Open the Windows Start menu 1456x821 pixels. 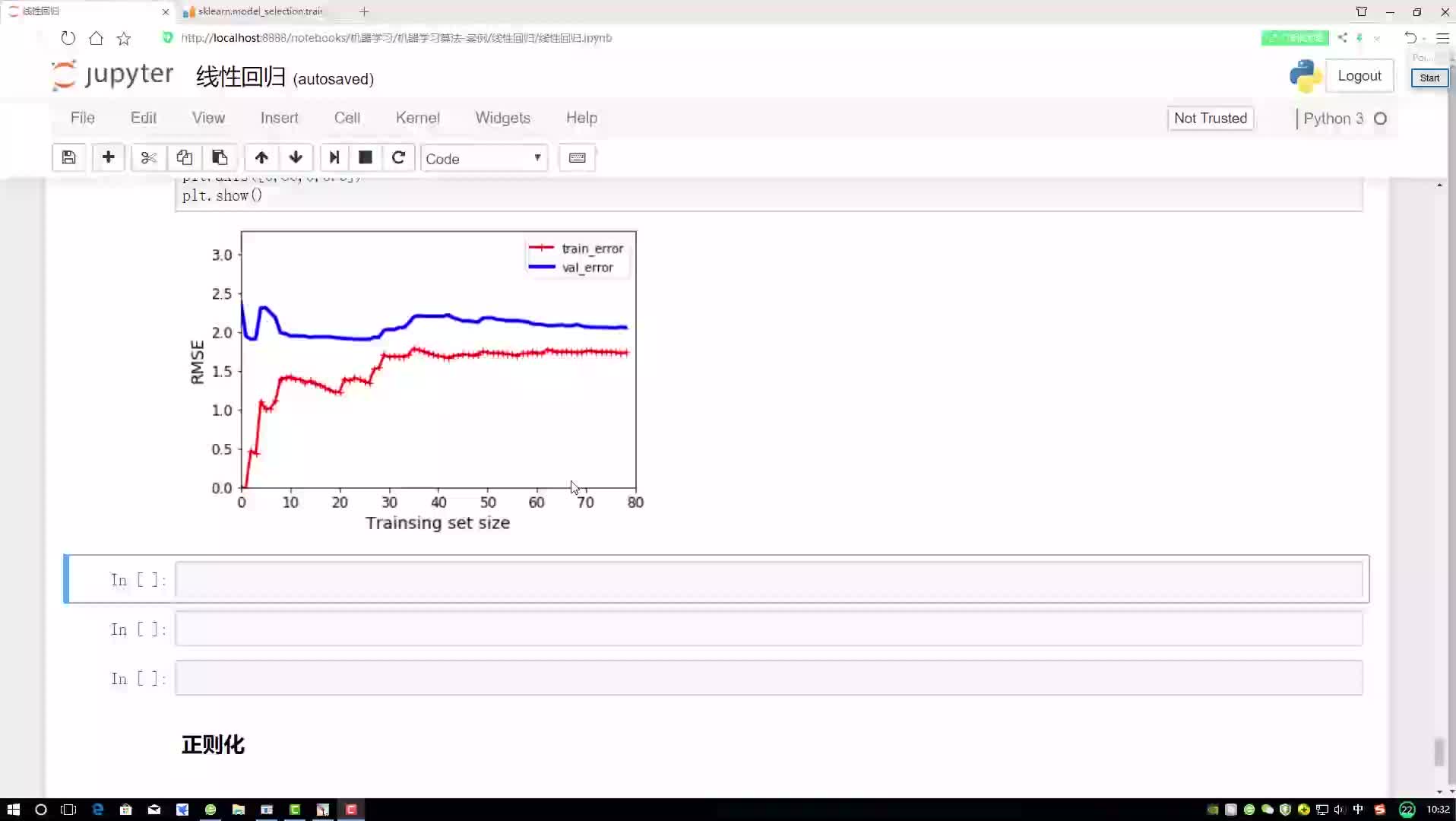click(13, 810)
